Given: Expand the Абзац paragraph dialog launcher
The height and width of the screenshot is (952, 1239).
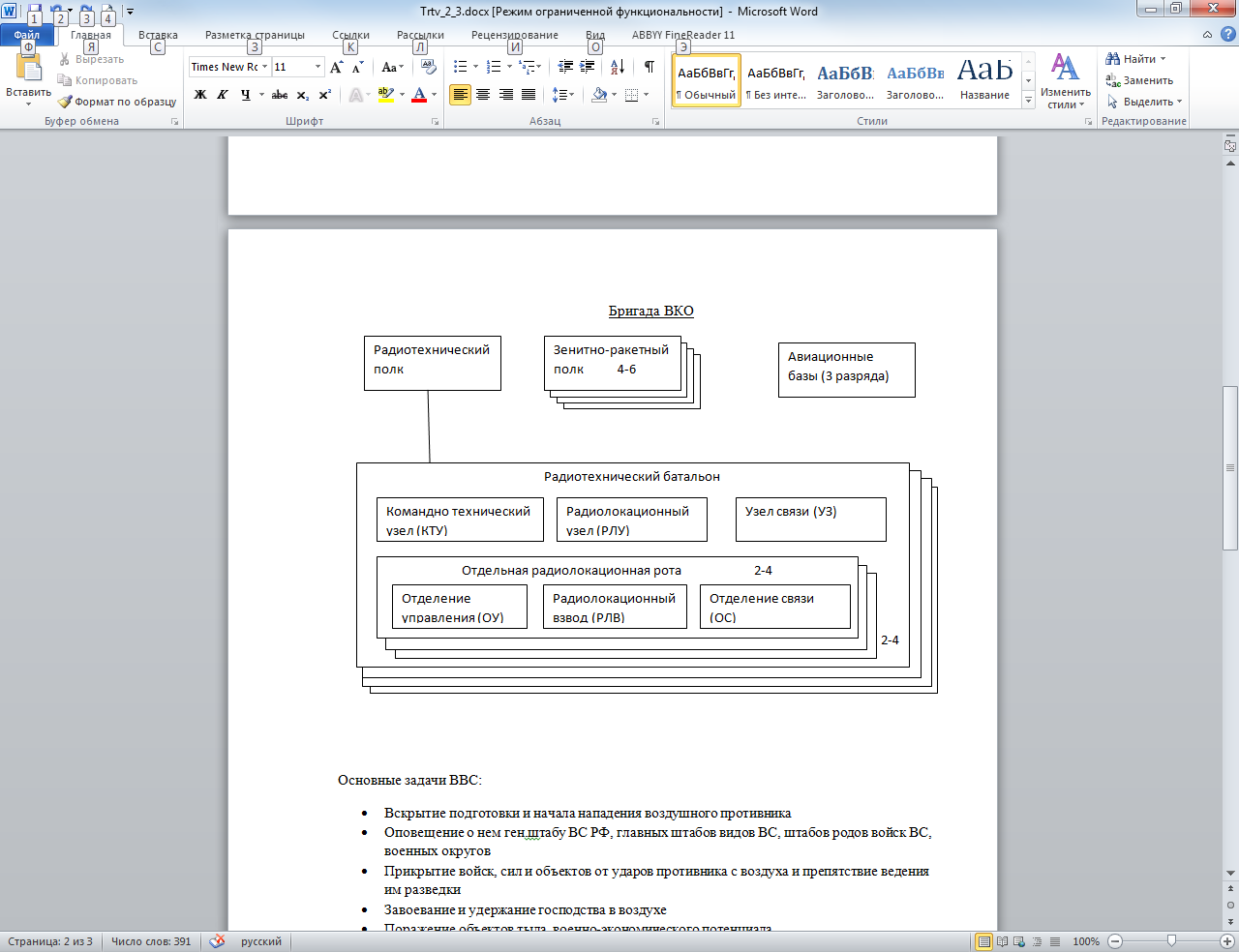Looking at the screenshot, I should coord(656,122).
